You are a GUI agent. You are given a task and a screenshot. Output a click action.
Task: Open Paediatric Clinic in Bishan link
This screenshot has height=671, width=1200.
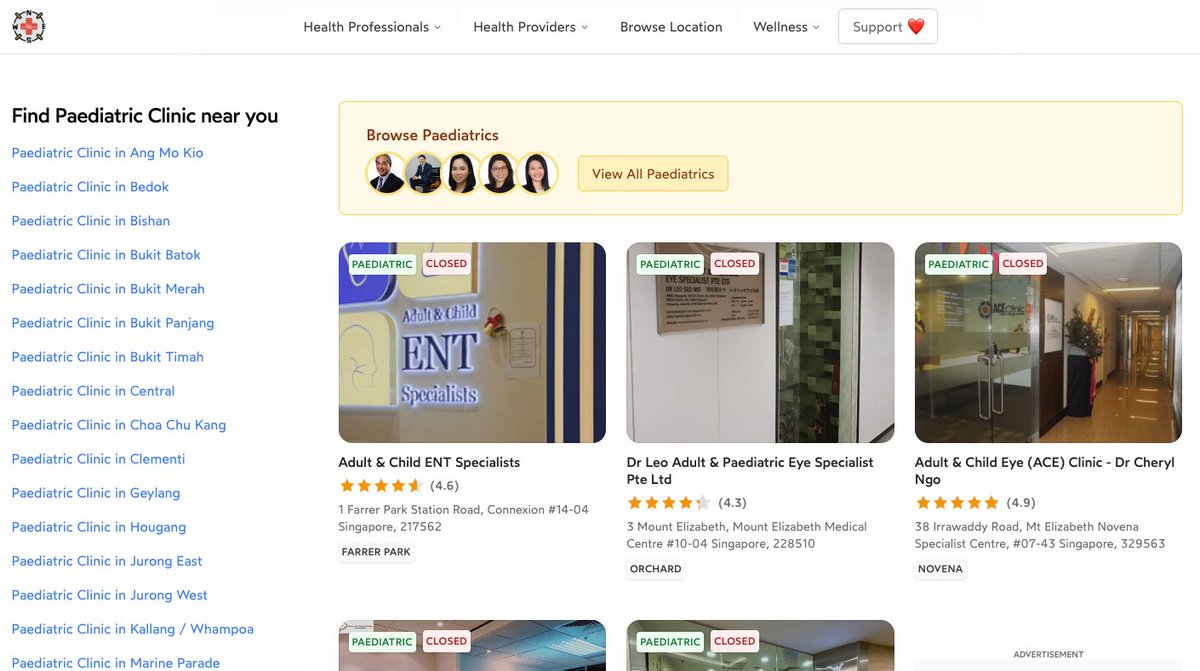[x=91, y=221]
